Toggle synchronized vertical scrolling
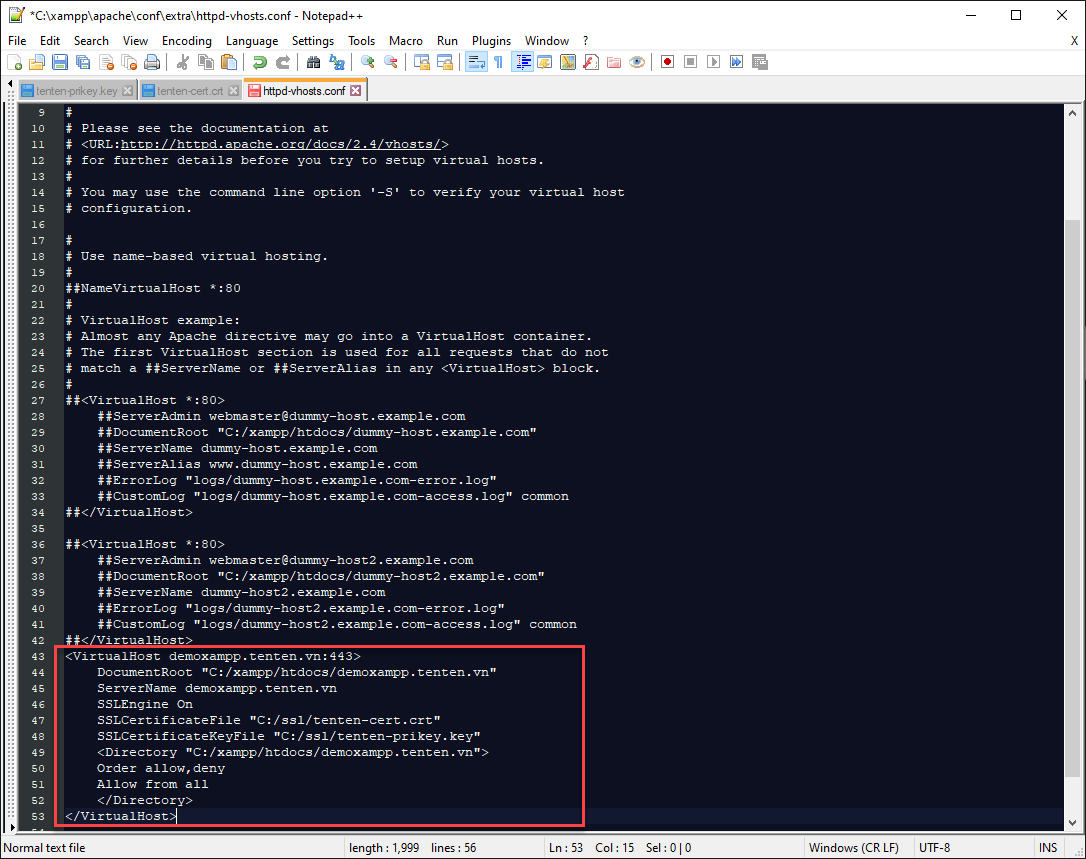The height and width of the screenshot is (859, 1086). coord(422,62)
